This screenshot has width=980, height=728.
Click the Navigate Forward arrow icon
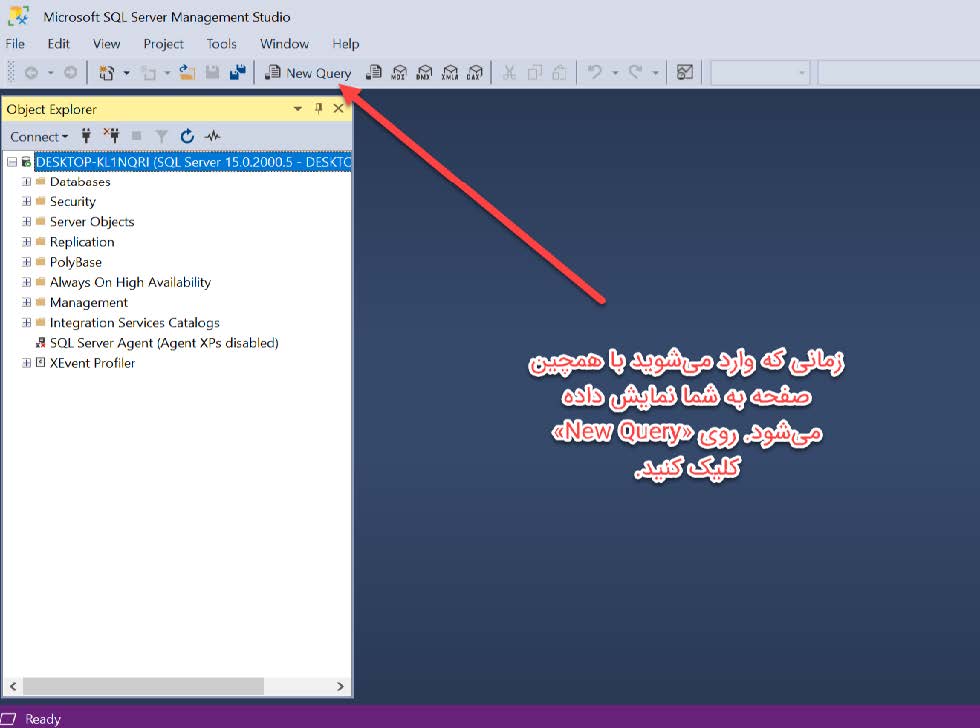click(71, 73)
